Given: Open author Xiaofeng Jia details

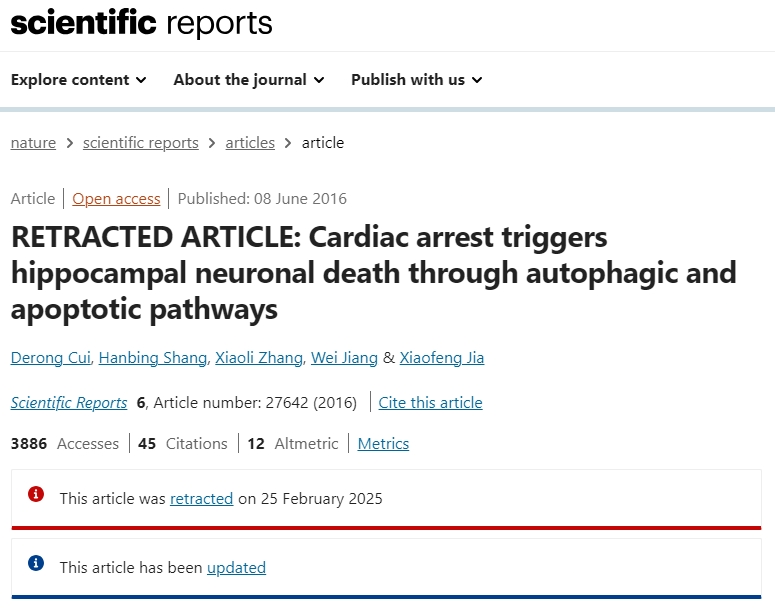Looking at the screenshot, I should click(x=442, y=357).
